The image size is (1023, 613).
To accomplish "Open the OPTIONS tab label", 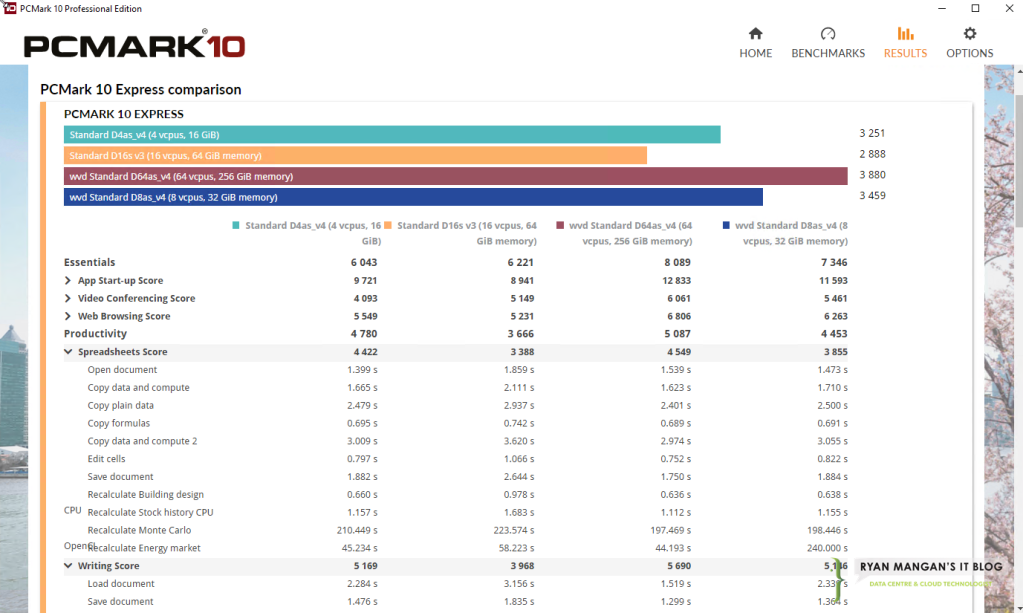I will [970, 53].
